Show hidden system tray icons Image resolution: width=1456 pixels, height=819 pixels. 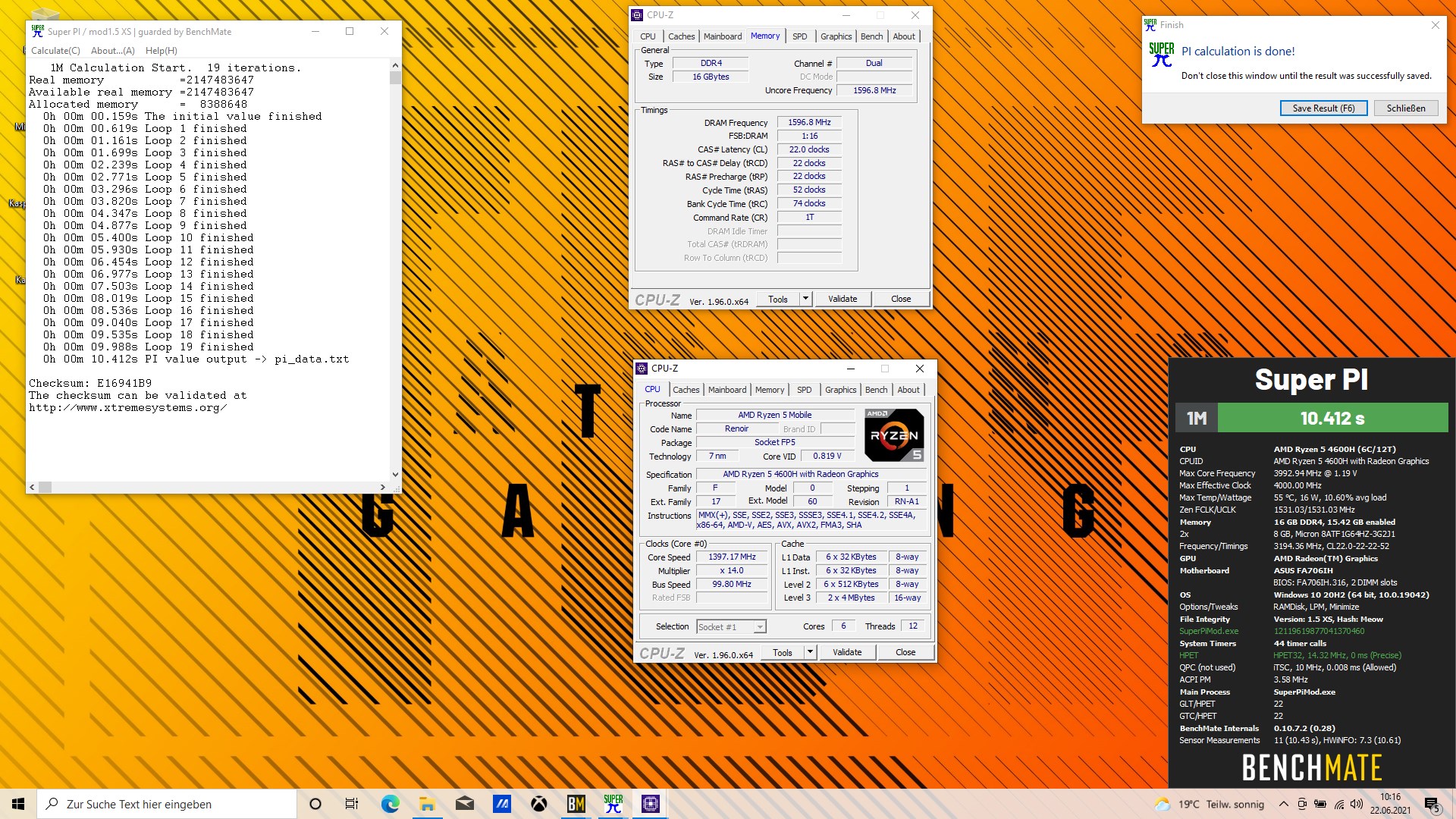coord(1283,804)
